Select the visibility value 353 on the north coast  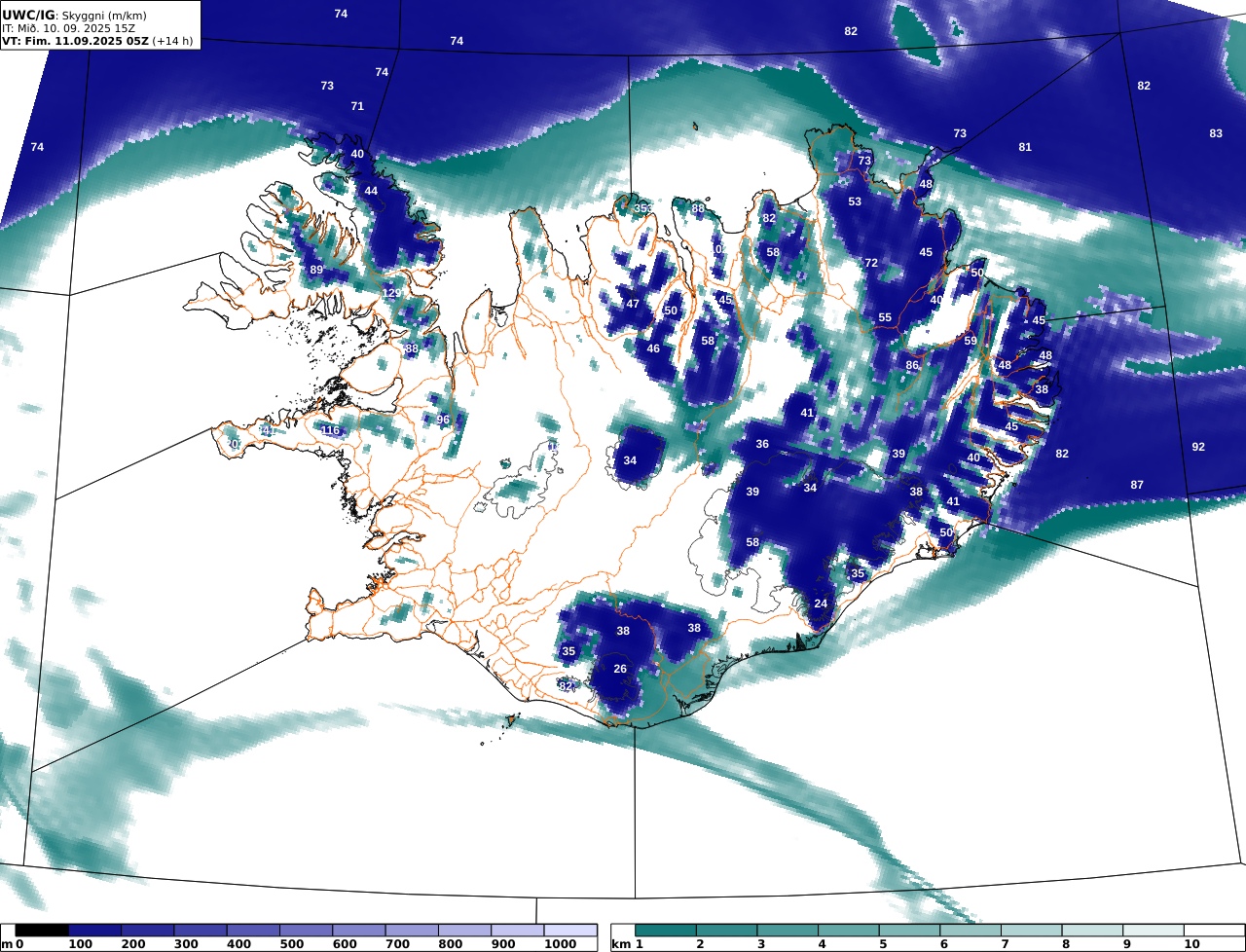pyautogui.click(x=643, y=208)
